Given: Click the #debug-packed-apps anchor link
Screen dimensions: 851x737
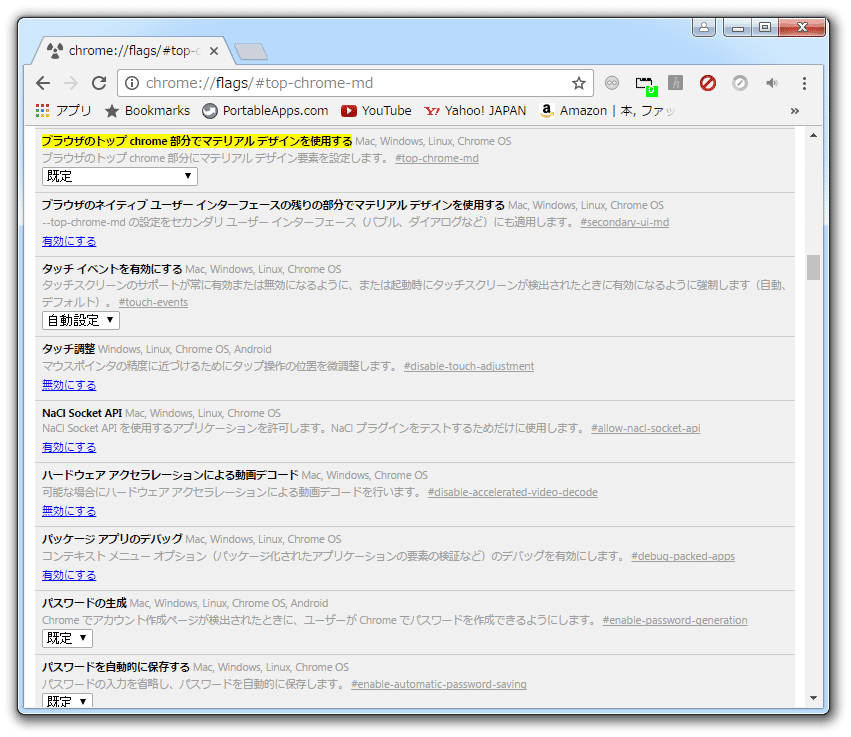Looking at the screenshot, I should pyautogui.click(x=683, y=556).
